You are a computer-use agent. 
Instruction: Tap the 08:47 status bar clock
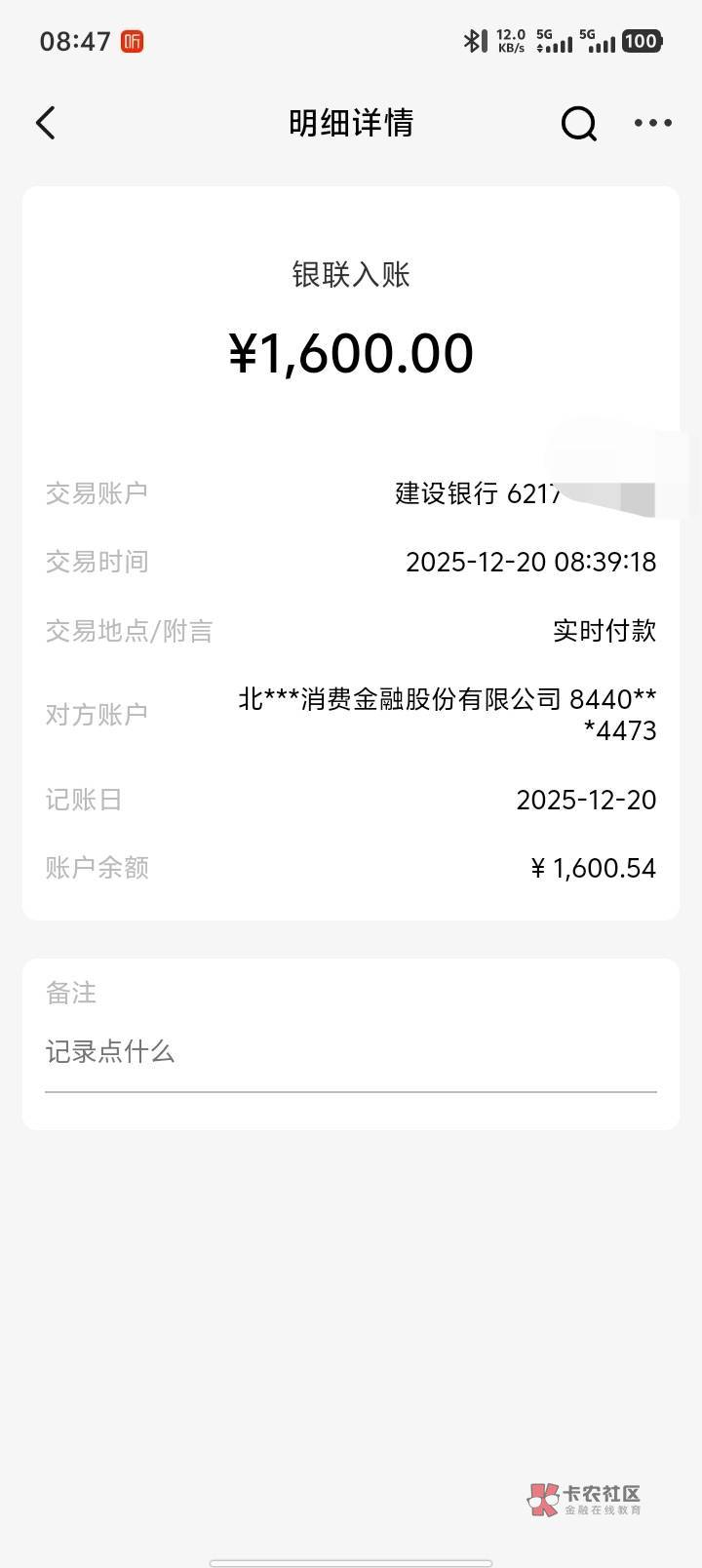click(x=75, y=41)
